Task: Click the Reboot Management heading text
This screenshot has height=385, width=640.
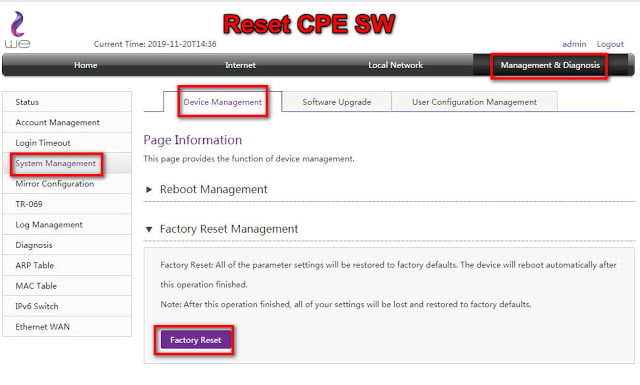Action: point(213,189)
